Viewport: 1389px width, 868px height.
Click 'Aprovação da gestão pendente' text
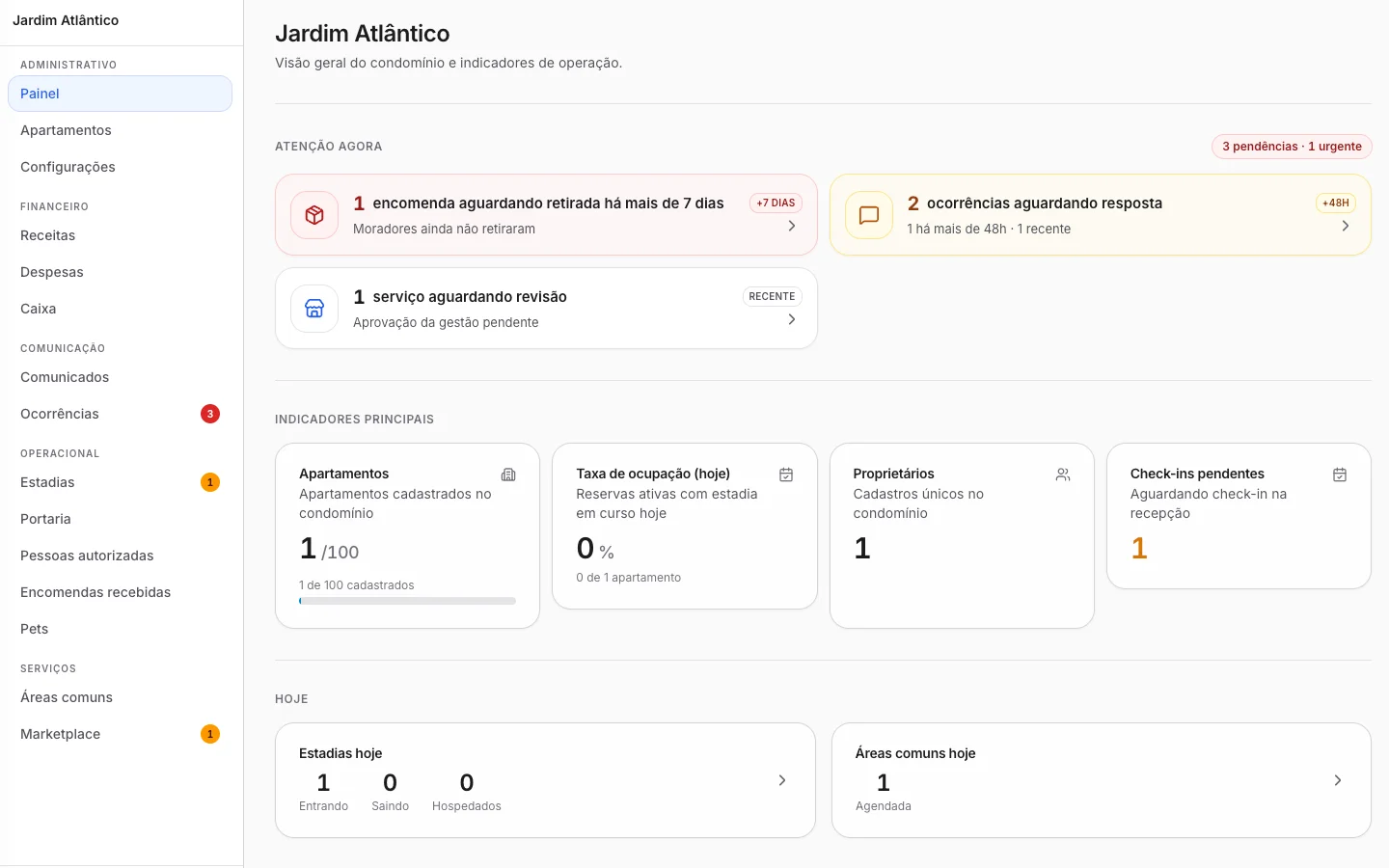tap(446, 322)
